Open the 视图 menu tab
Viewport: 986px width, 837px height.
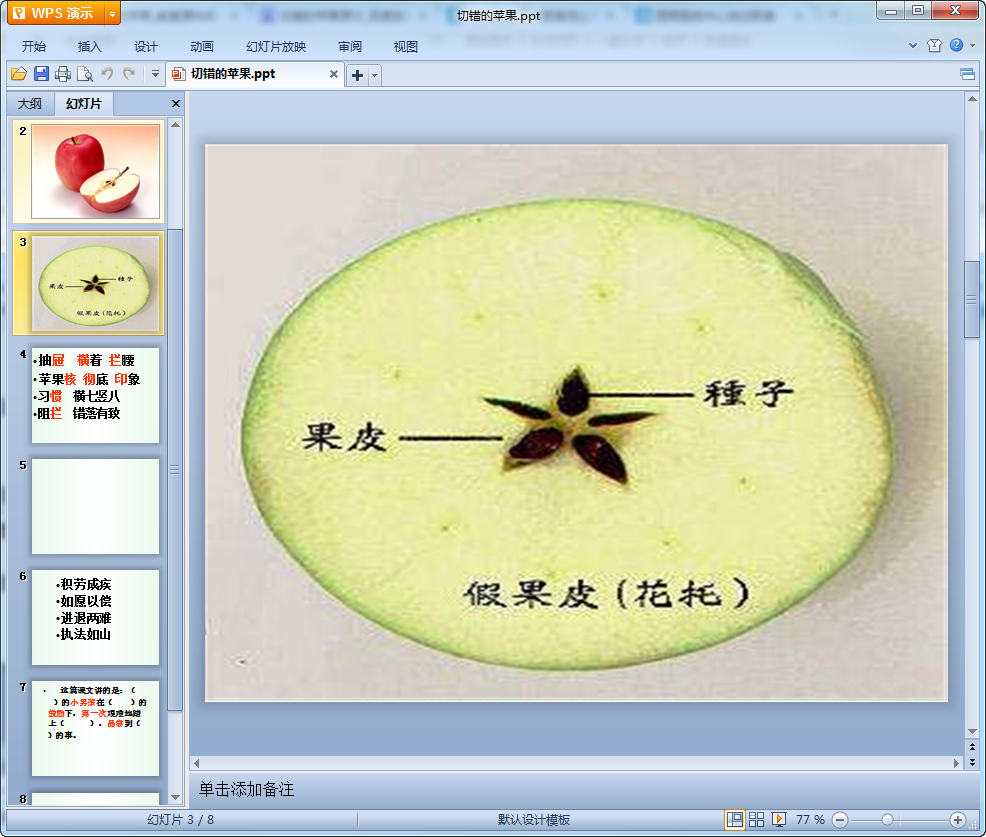pyautogui.click(x=406, y=47)
